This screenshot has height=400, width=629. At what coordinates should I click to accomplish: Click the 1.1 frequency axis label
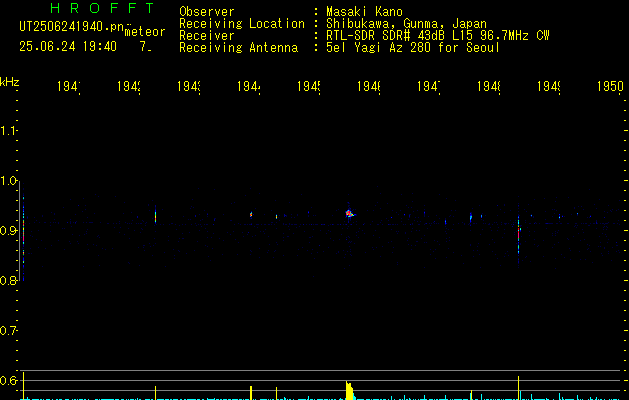point(8,130)
